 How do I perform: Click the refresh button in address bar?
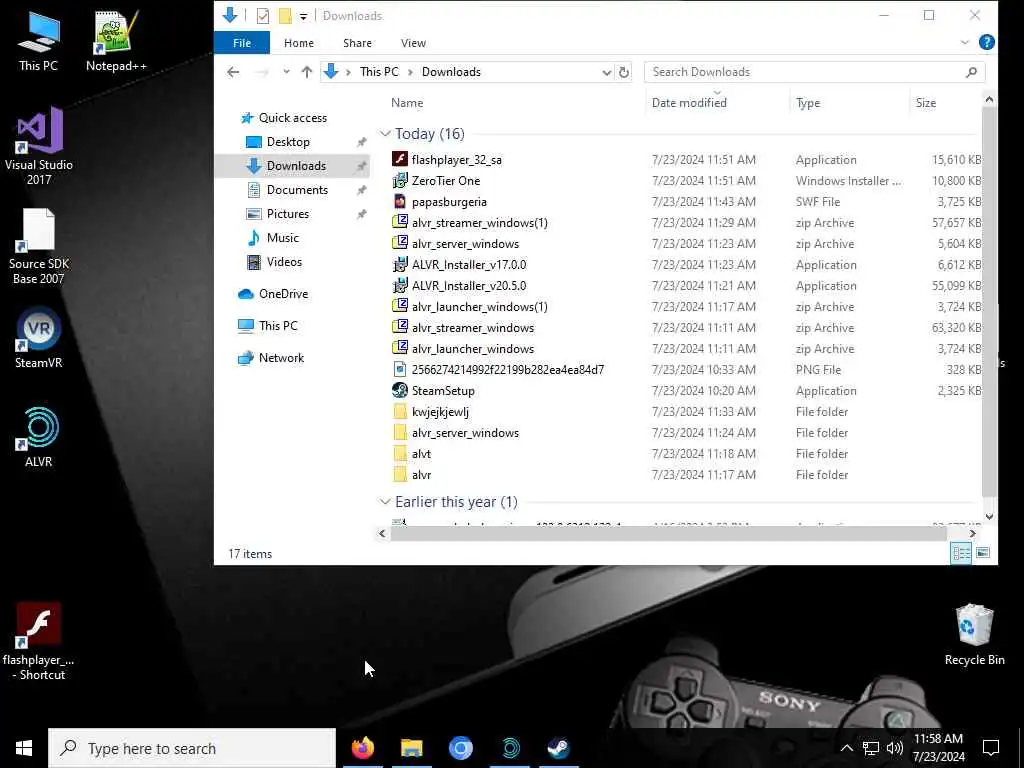point(624,72)
